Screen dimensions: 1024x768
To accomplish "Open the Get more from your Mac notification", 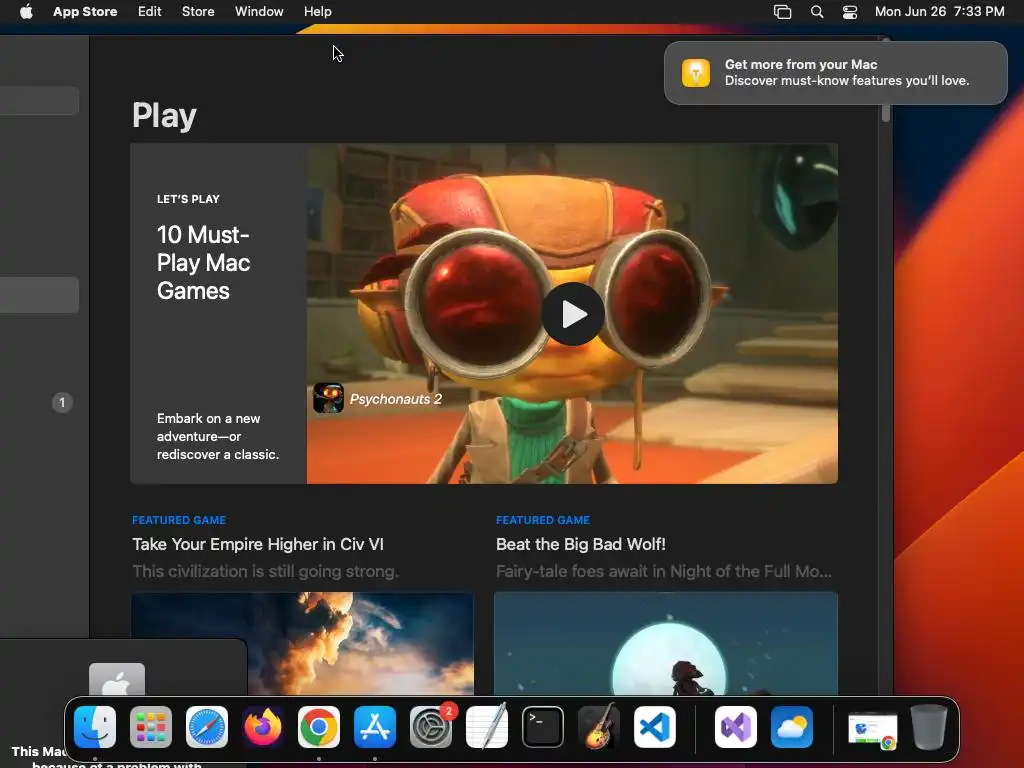I will pyautogui.click(x=836, y=72).
